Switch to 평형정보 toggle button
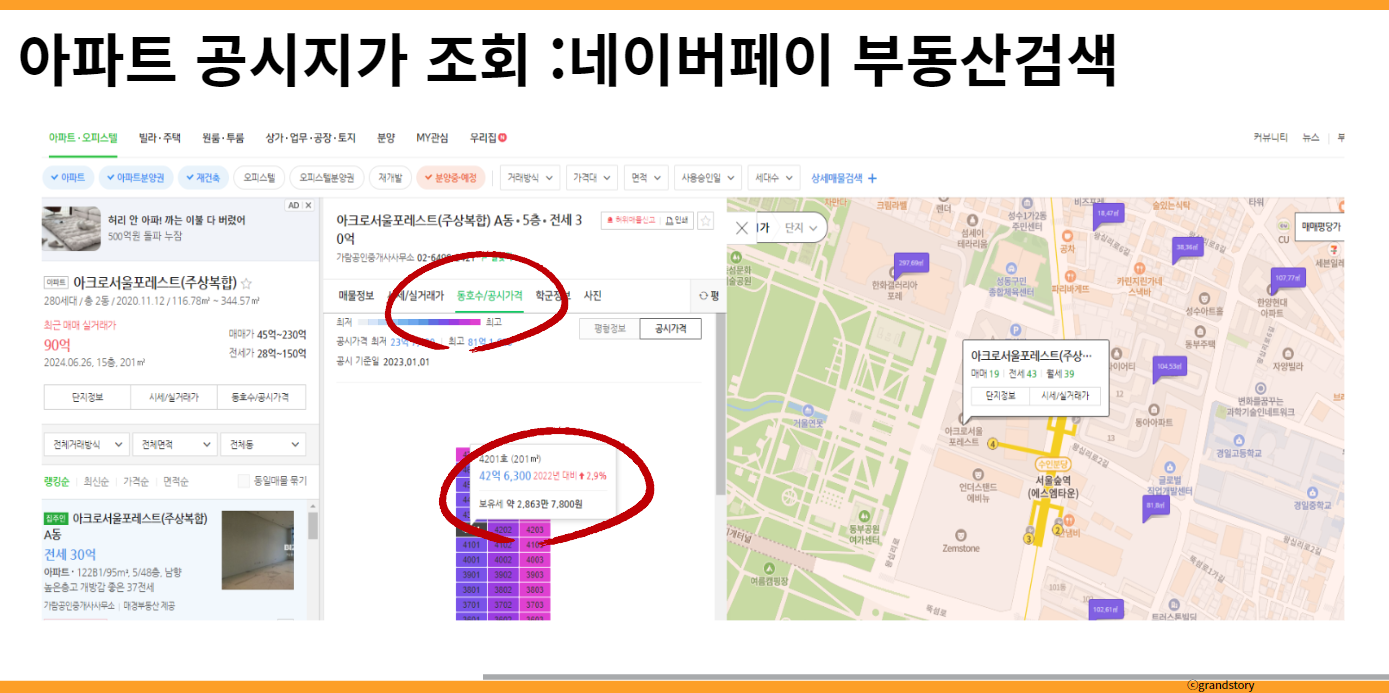This screenshot has width=1389, height=693. pyautogui.click(x=610, y=329)
